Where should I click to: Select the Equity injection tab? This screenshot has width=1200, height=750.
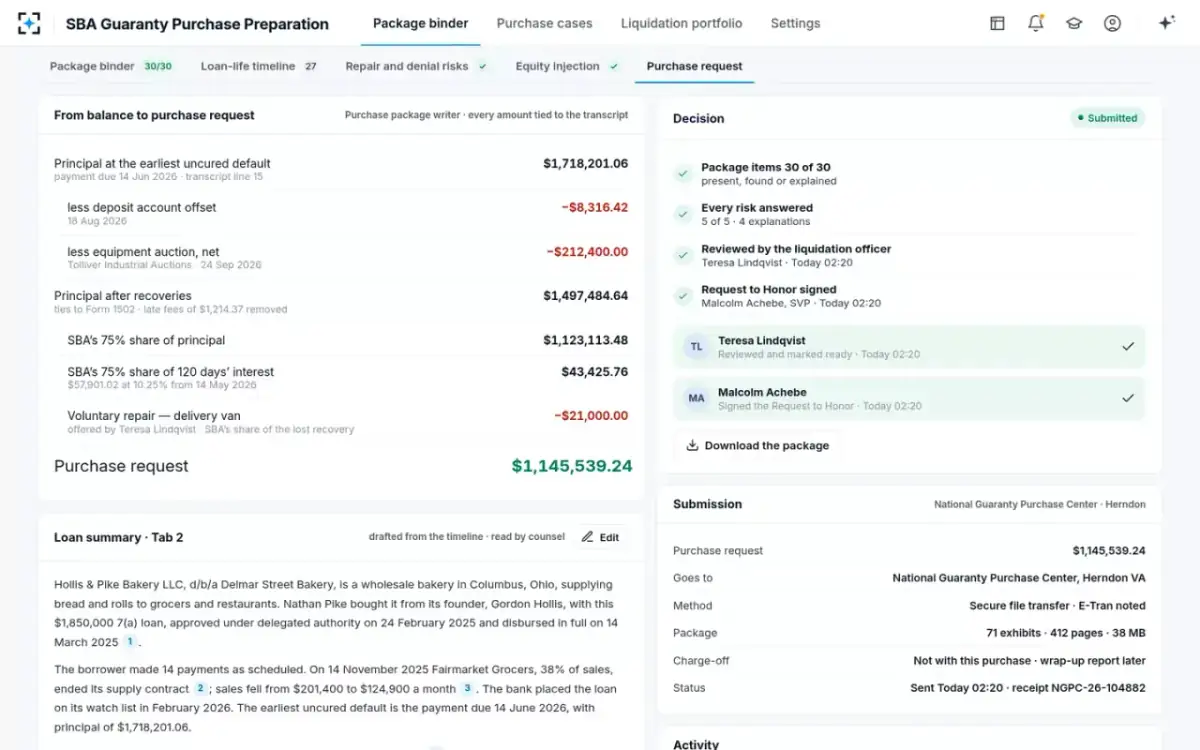[x=568, y=66]
